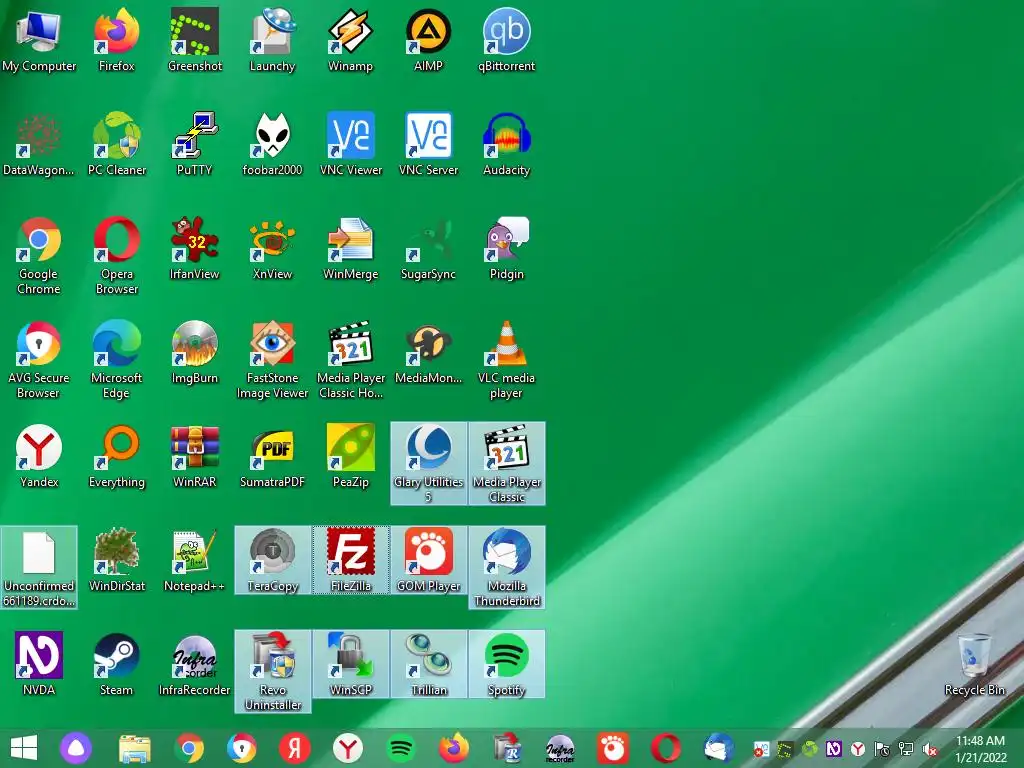Screen dimensions: 1024x768
Task: Select the Google Chrome desktop icon
Action: click(x=39, y=255)
